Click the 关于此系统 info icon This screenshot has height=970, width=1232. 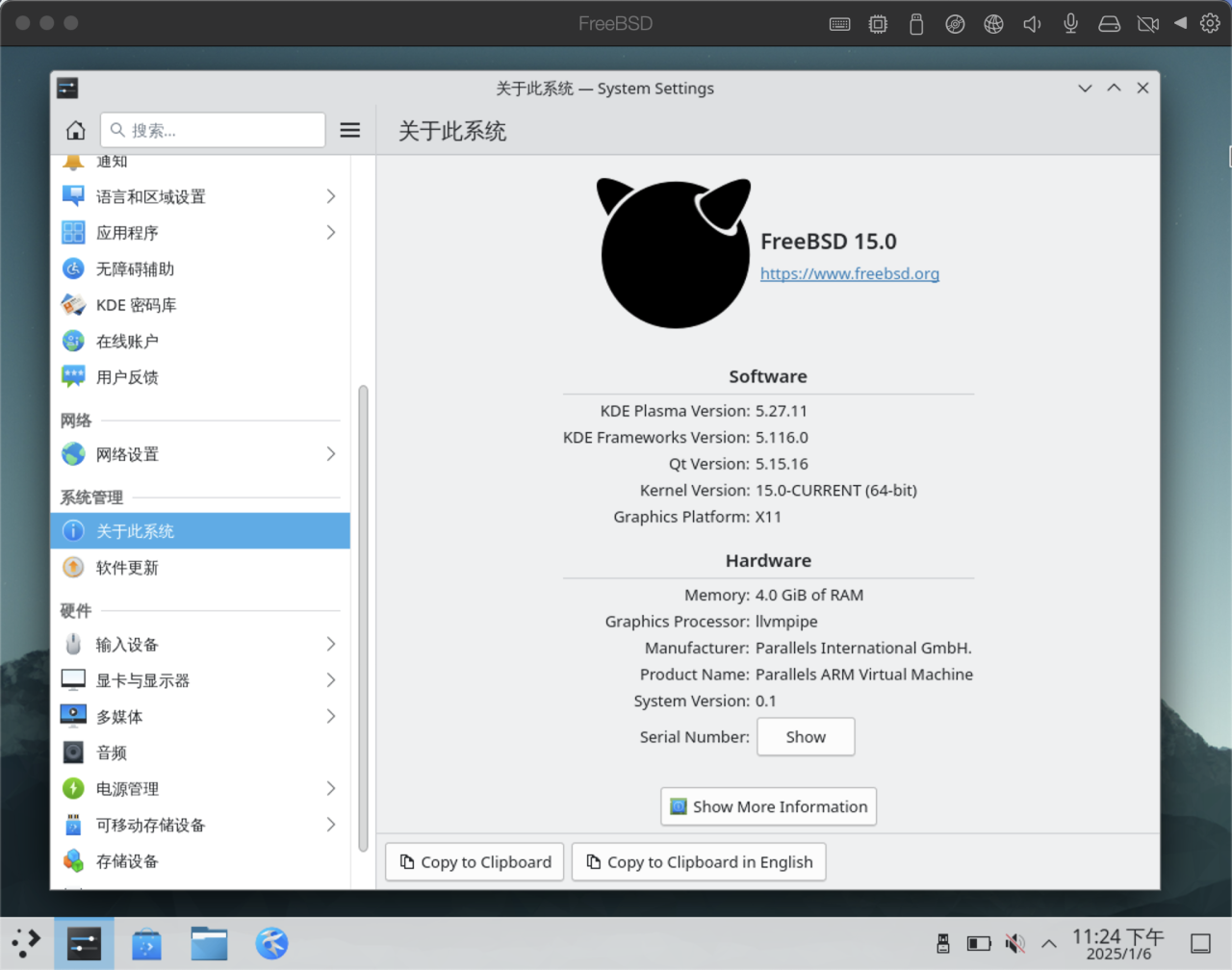point(73,531)
